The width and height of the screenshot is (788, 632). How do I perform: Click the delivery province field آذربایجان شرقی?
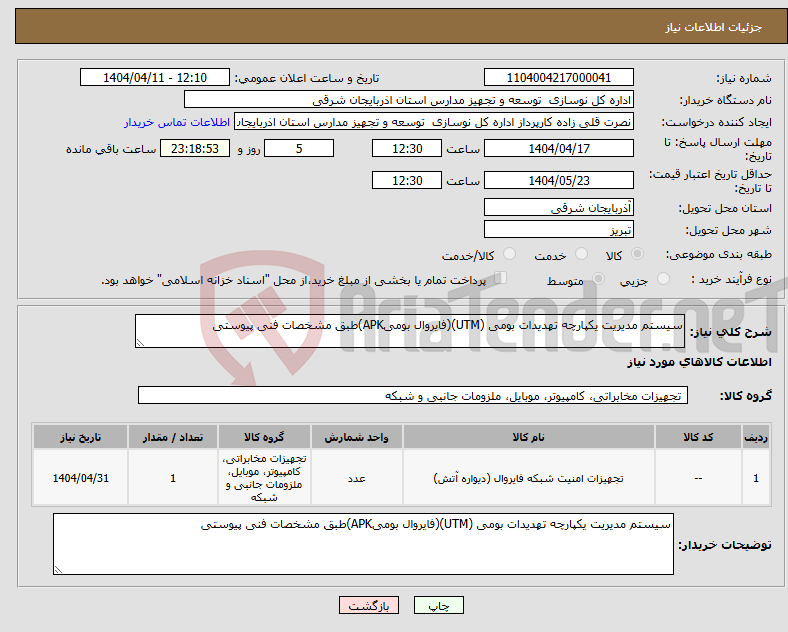coord(558,207)
